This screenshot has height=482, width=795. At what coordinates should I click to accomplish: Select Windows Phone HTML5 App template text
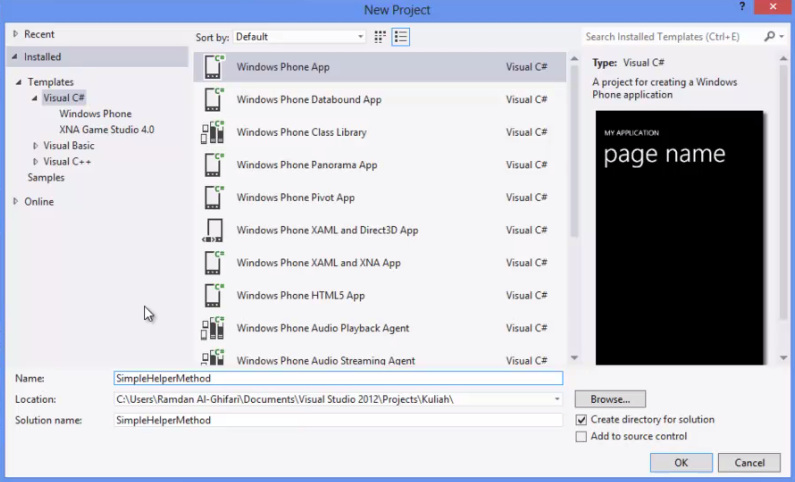(x=301, y=295)
